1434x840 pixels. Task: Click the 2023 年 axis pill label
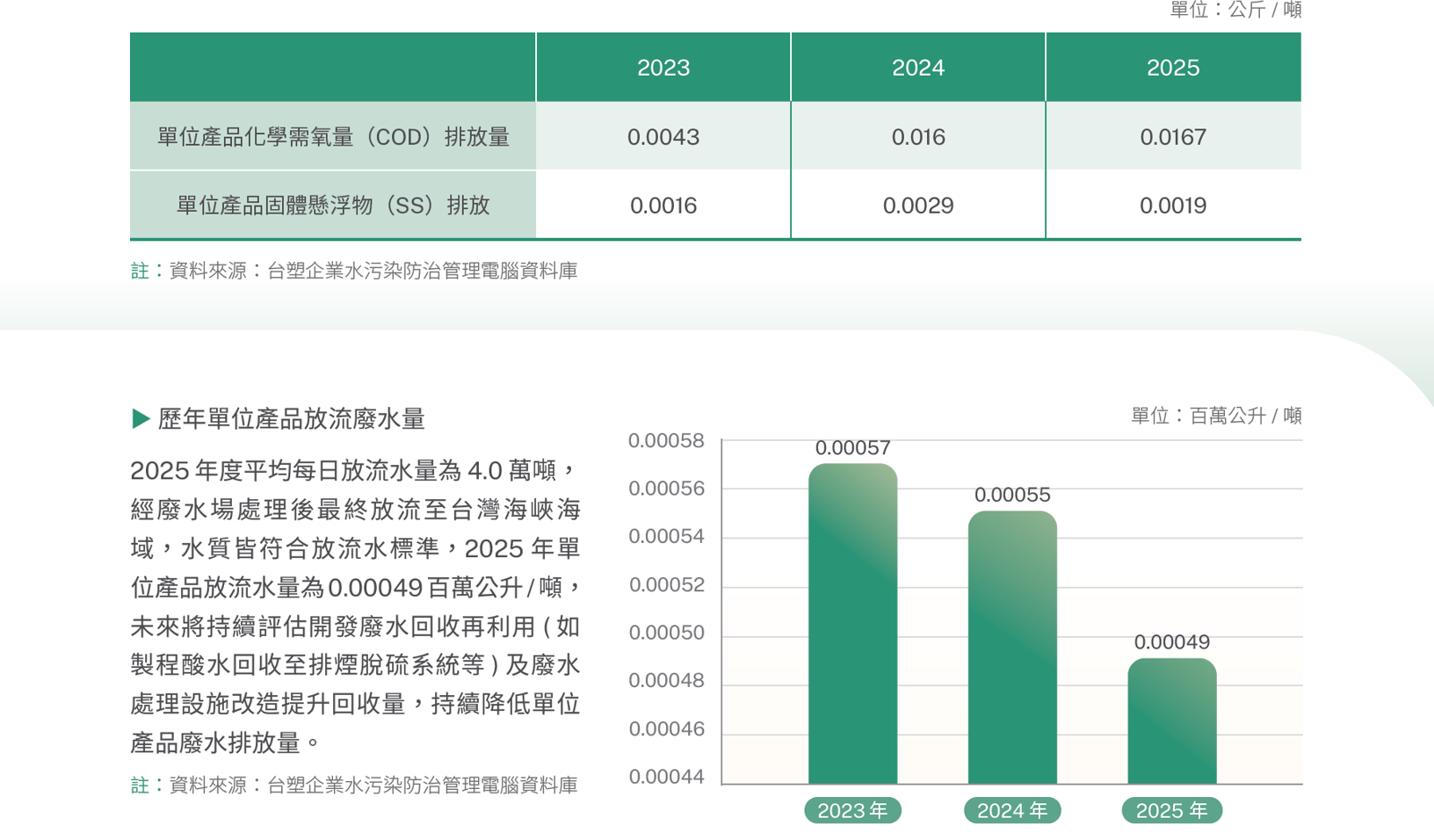click(852, 811)
